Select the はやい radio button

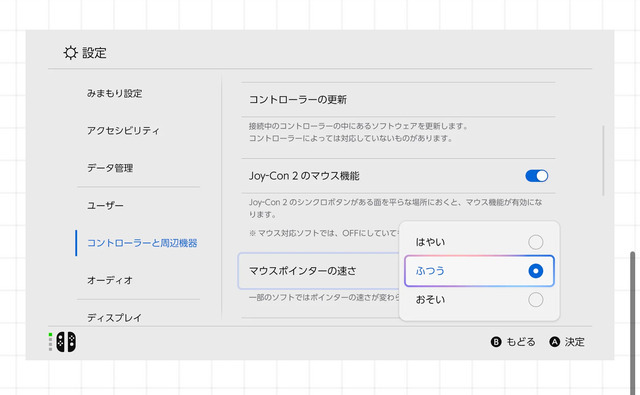(536, 242)
